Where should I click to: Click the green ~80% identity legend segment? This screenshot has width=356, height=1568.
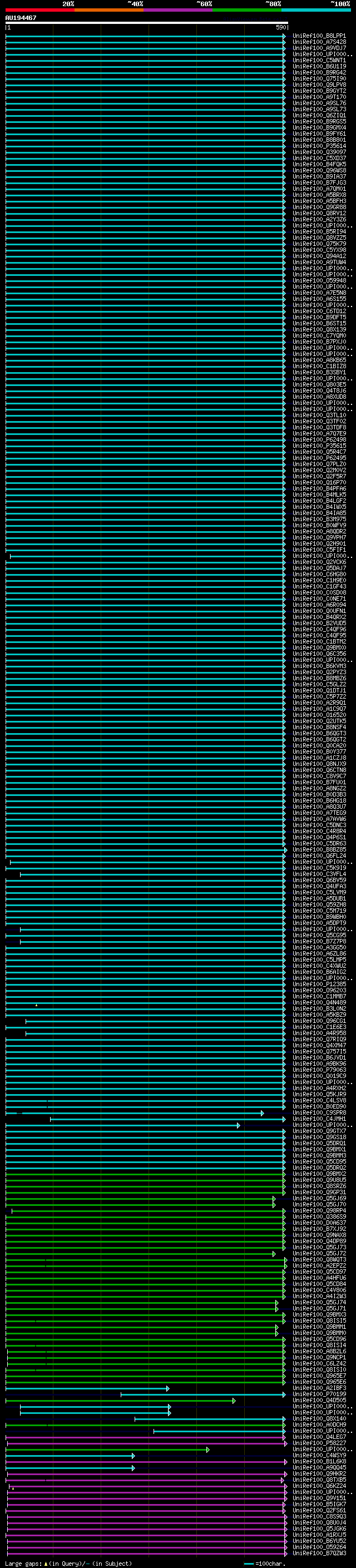[x=247, y=10]
